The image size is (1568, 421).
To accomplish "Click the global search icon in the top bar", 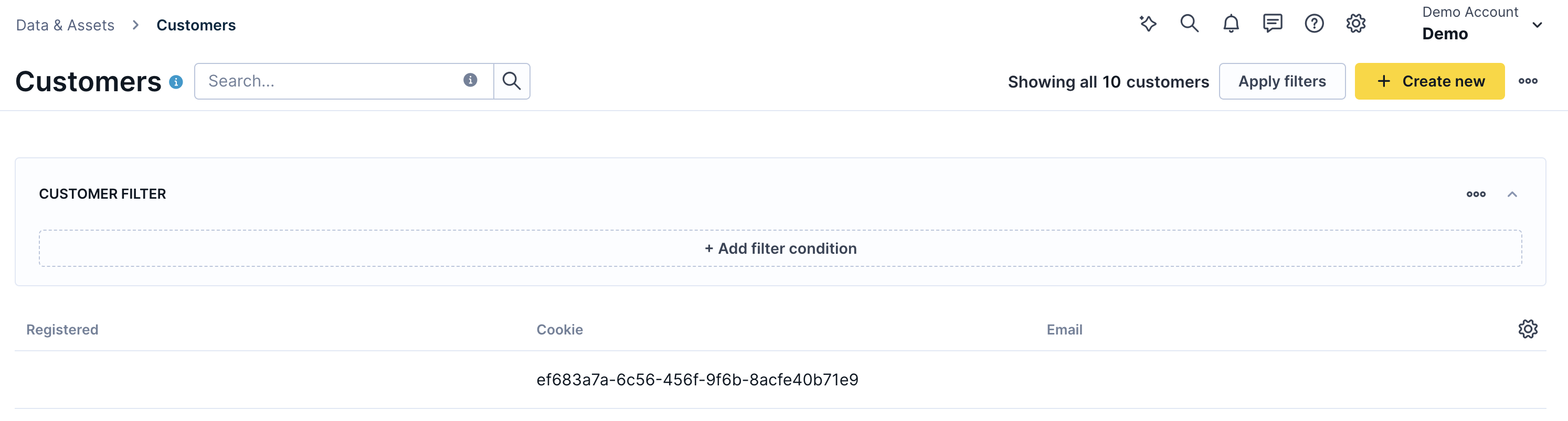I will point(1190,24).
